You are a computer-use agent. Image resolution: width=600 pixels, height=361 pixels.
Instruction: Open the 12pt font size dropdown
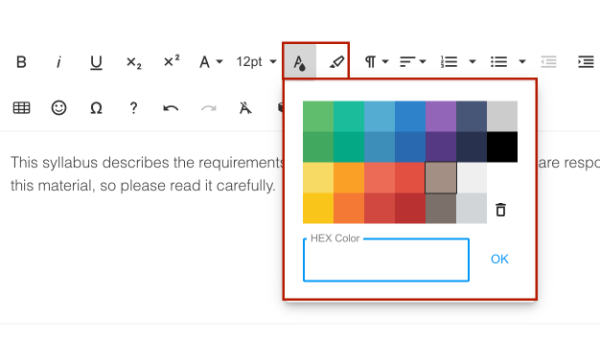(256, 62)
